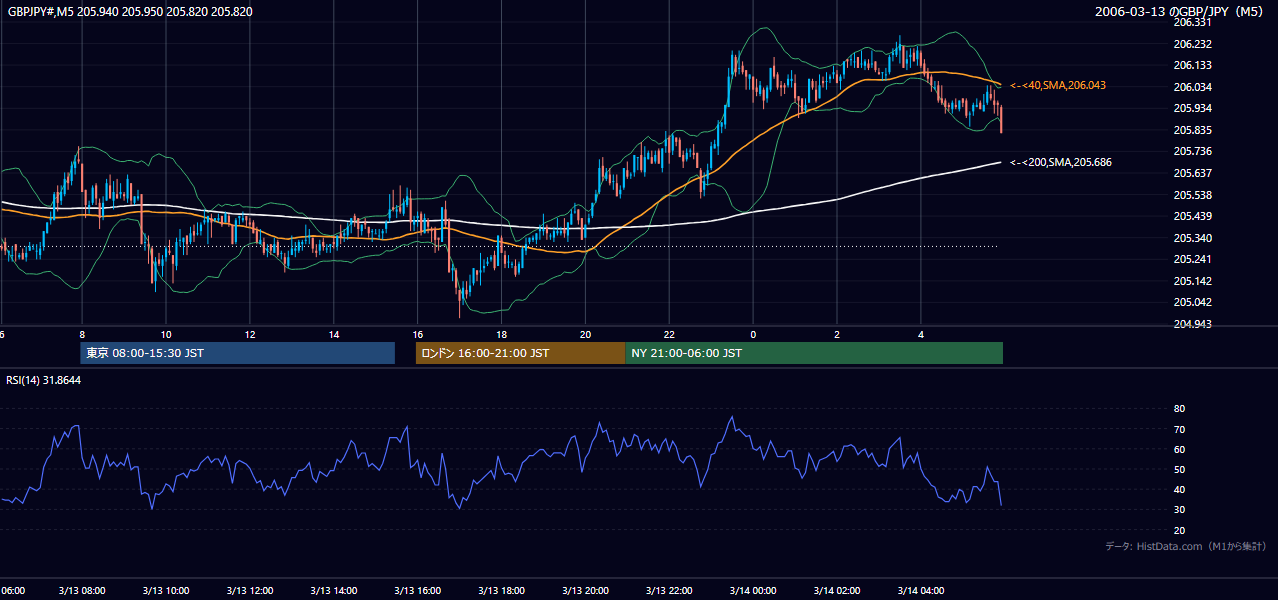1278x600 pixels.
Task: Click price axis label 205.241
Action: pos(1193,259)
